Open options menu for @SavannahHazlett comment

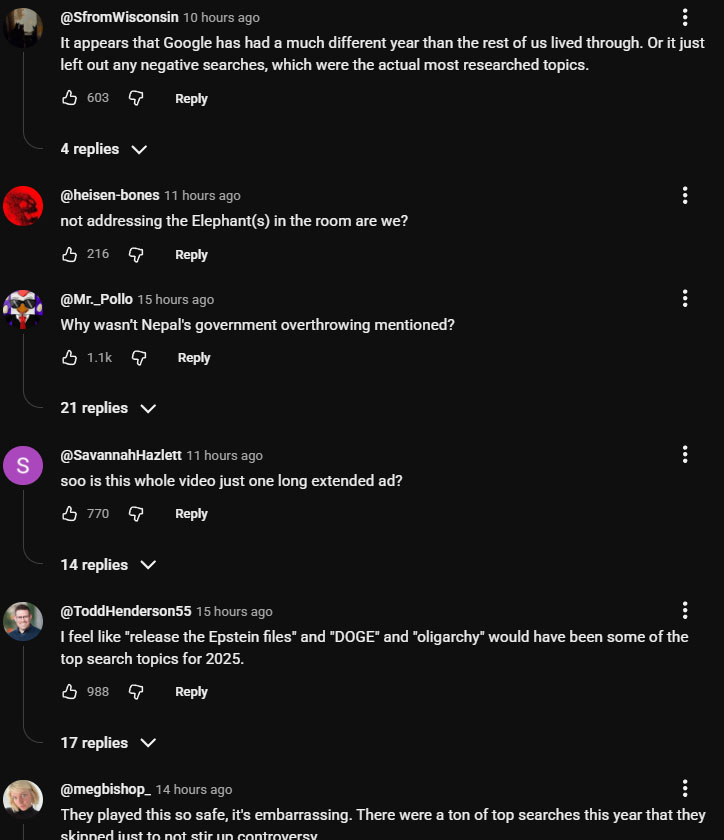(685, 455)
